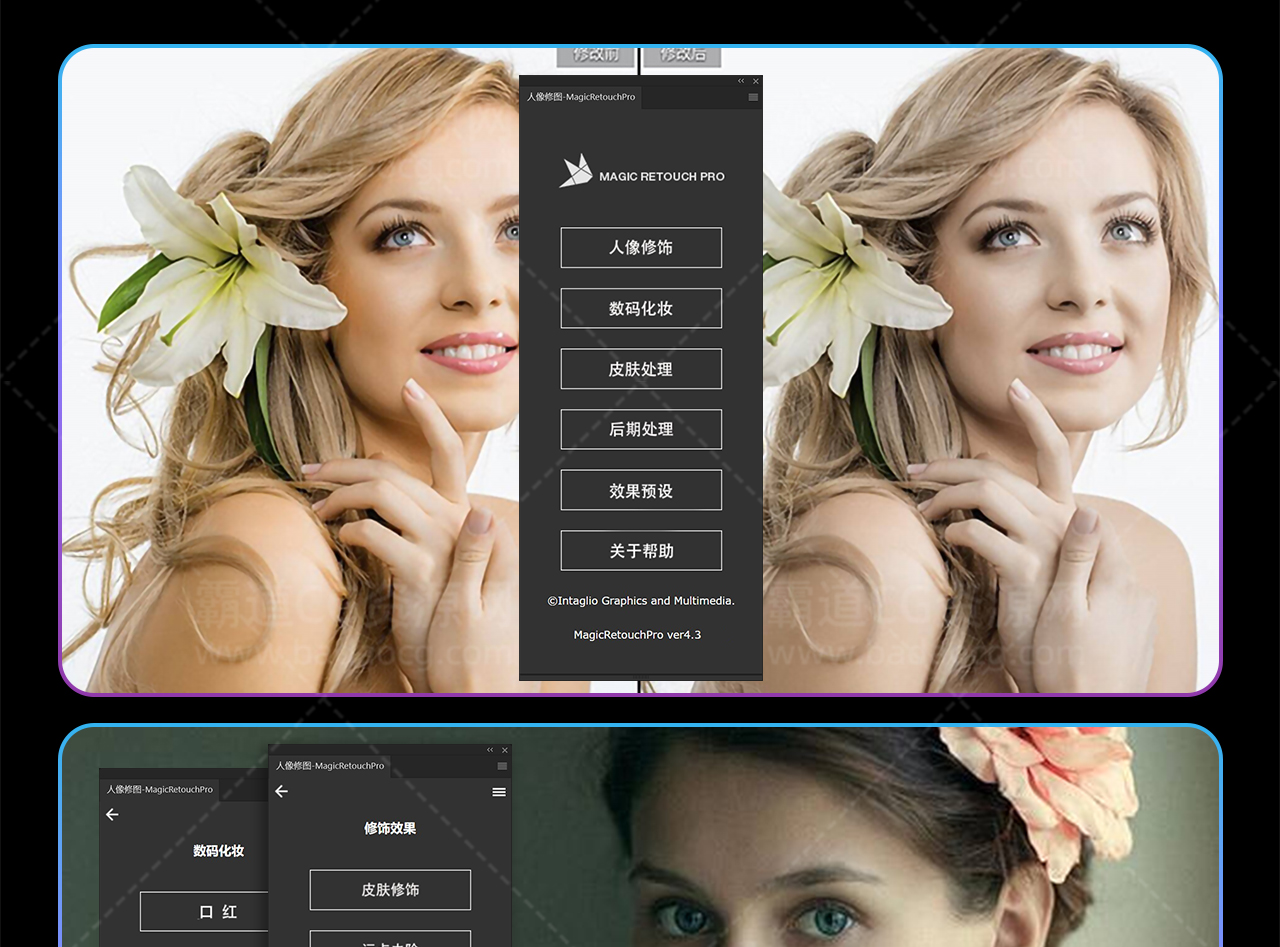Collapse the main MagicRetouchPro panel with double-arrow
Screen dimensions: 1280x947
click(741, 81)
